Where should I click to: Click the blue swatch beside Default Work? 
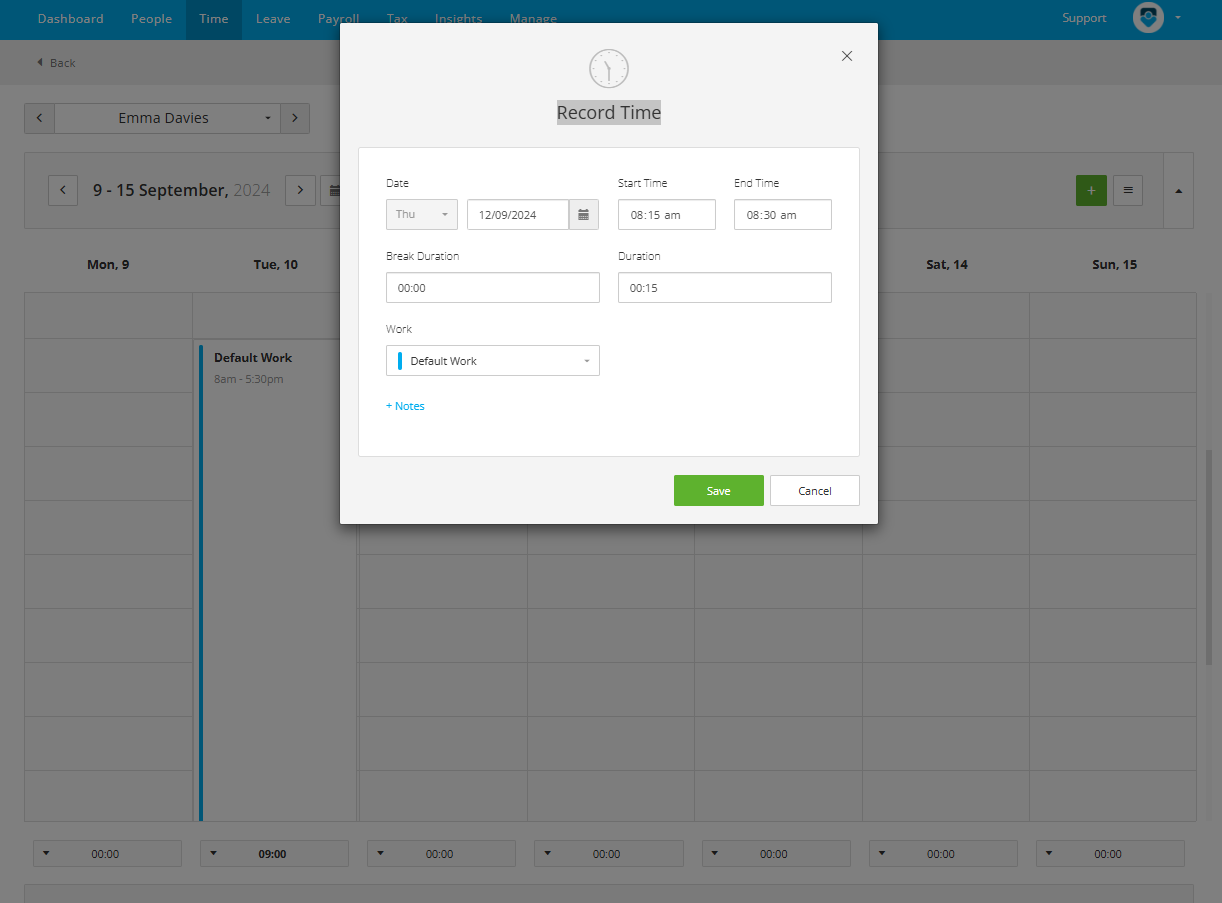[401, 360]
